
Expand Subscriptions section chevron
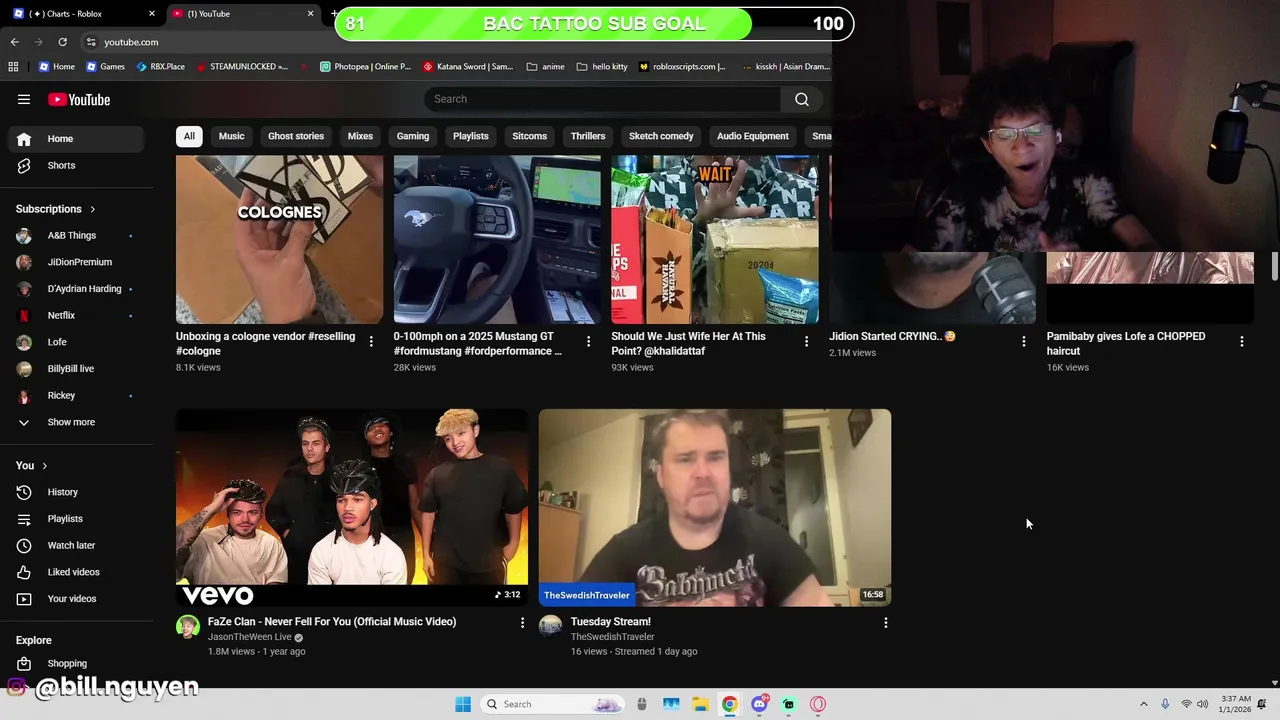click(92, 210)
